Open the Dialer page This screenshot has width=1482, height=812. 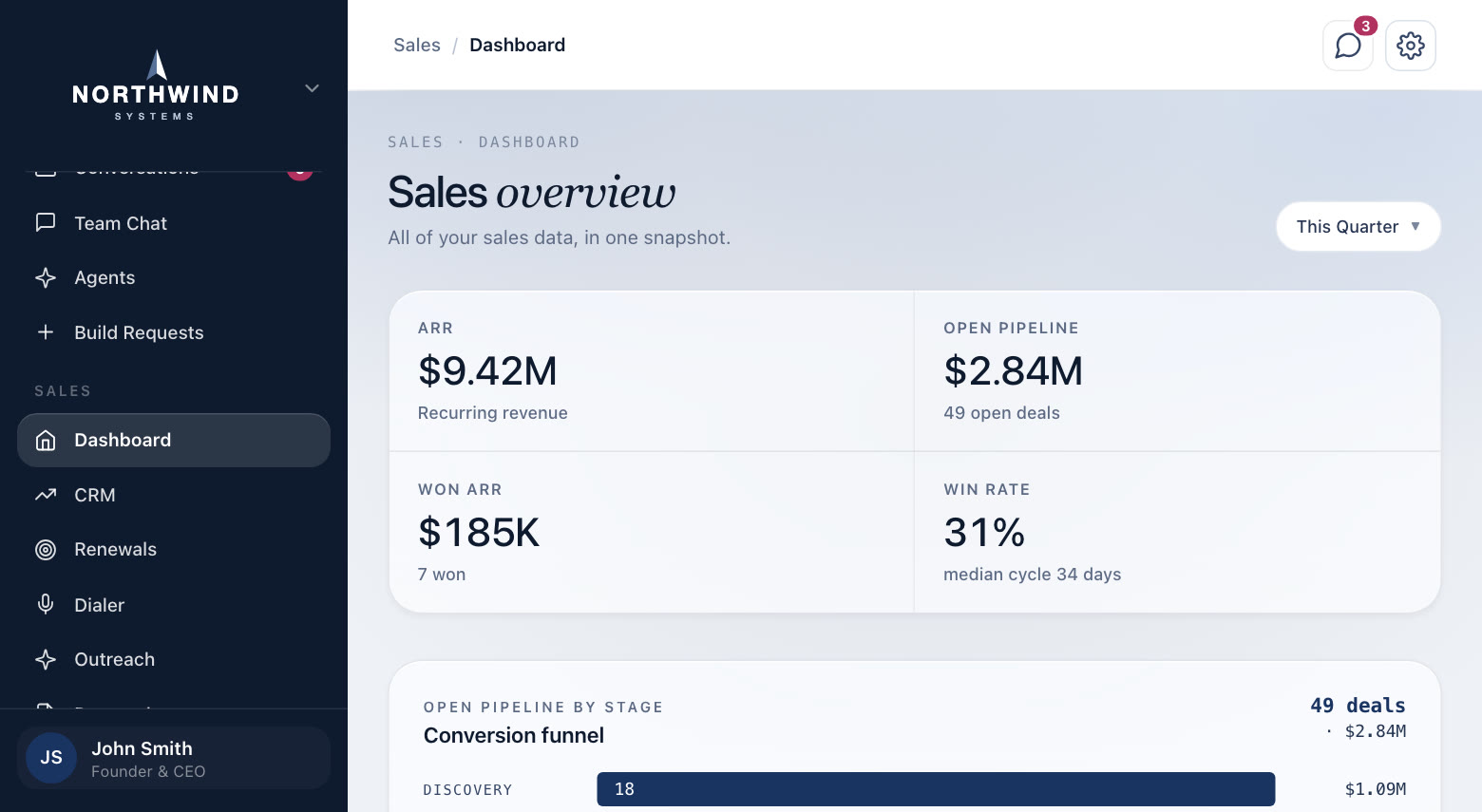tap(174, 605)
